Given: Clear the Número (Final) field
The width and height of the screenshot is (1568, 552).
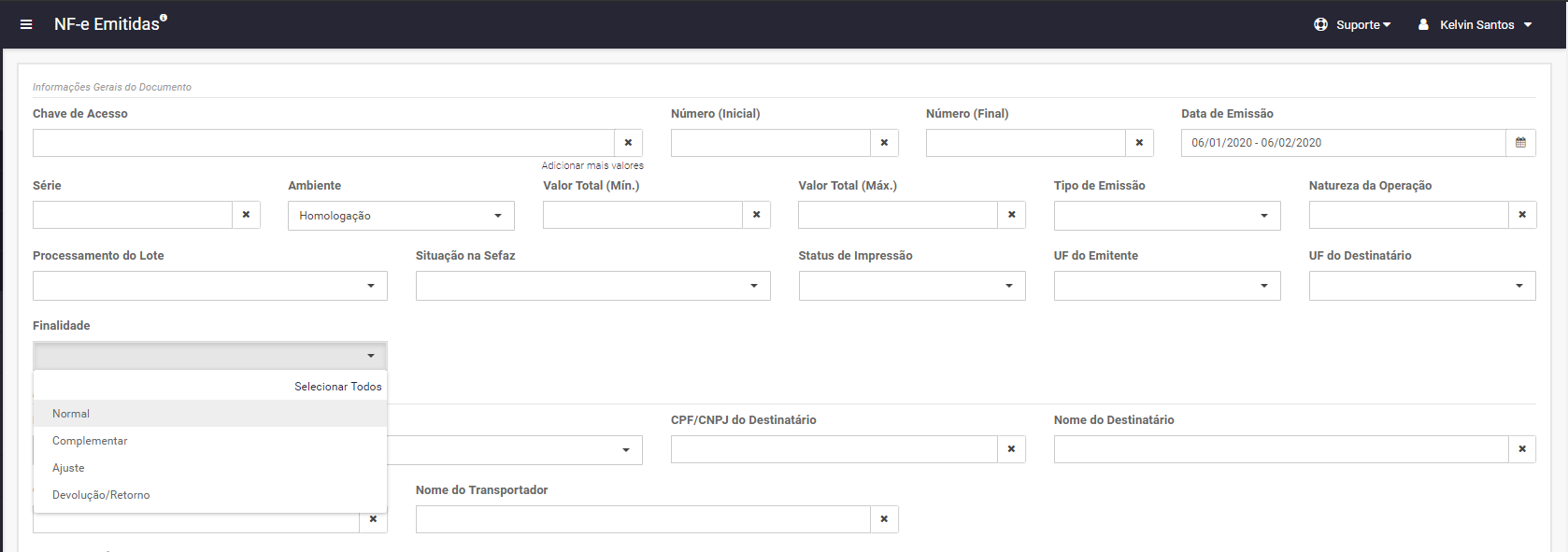Looking at the screenshot, I should point(1139,143).
